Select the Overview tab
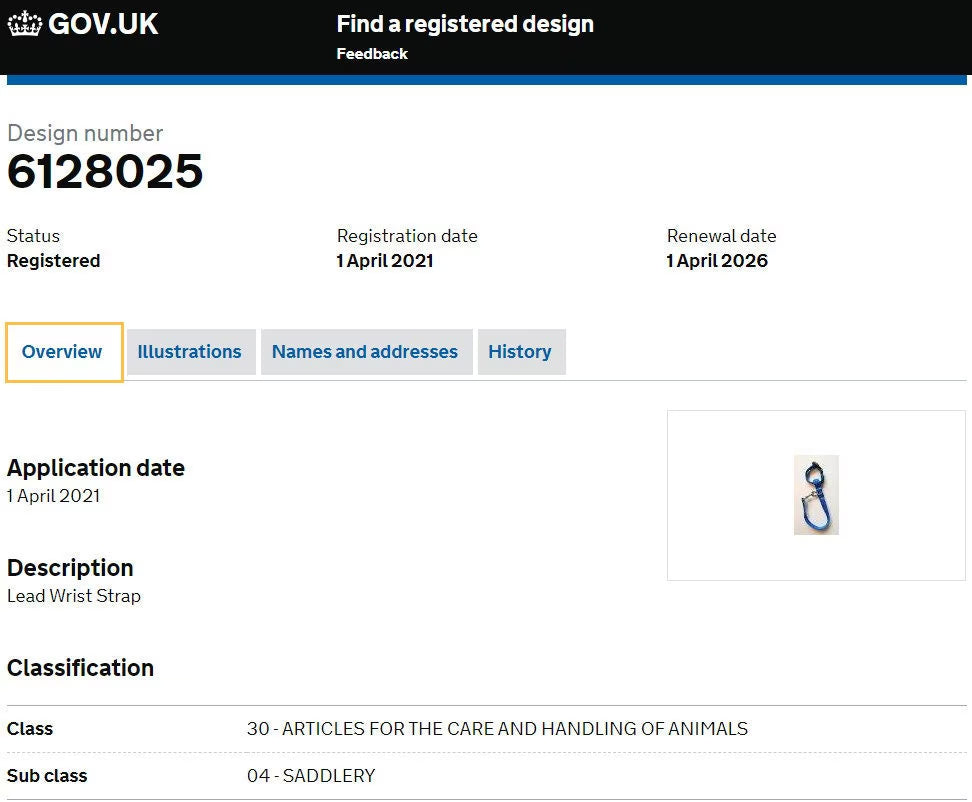The height and width of the screenshot is (802, 972). [62, 352]
